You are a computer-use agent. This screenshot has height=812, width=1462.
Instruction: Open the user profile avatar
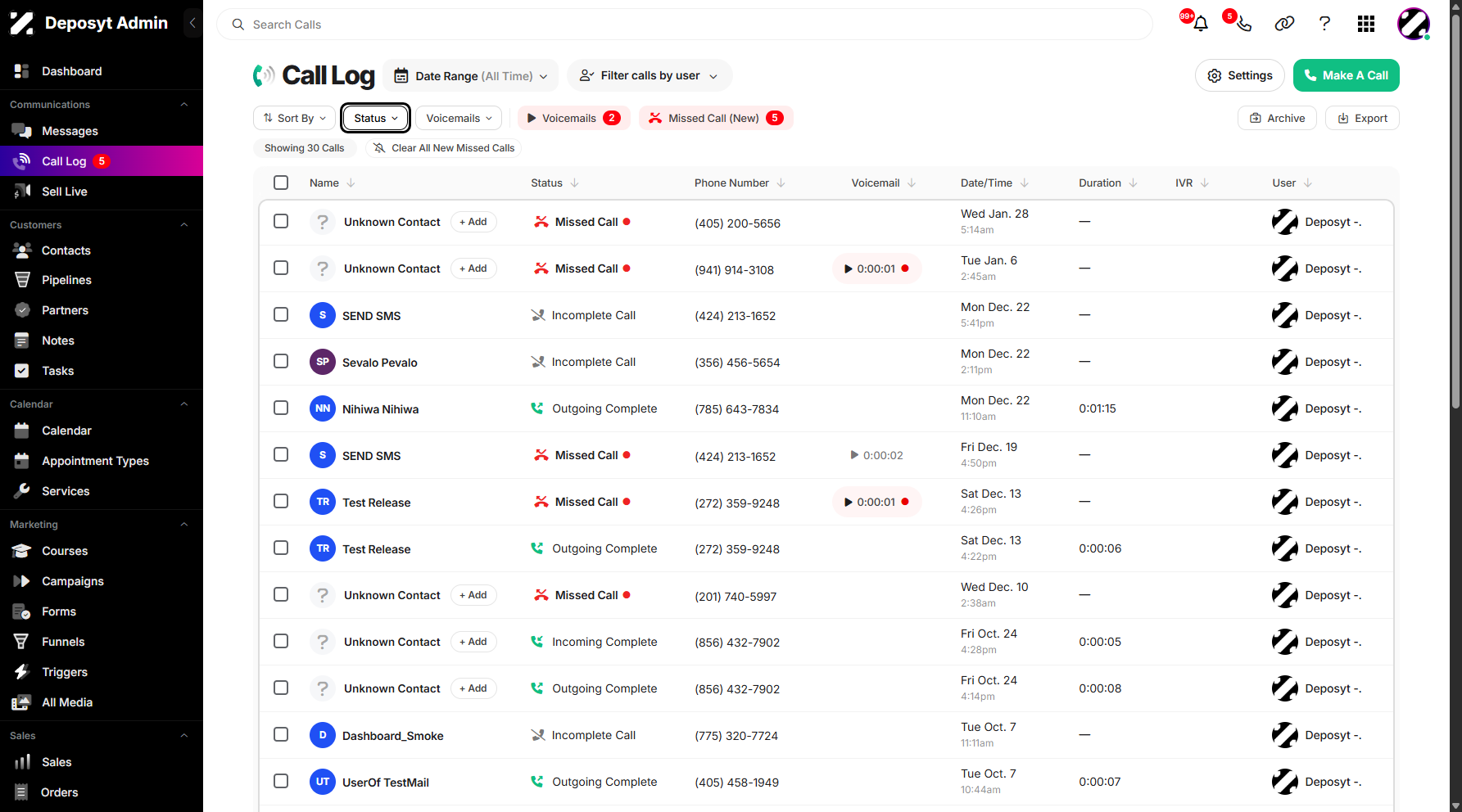(1413, 24)
